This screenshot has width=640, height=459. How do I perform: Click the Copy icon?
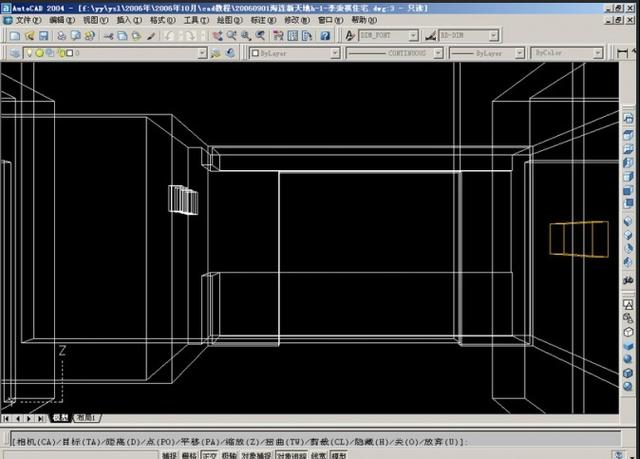tap(122, 36)
